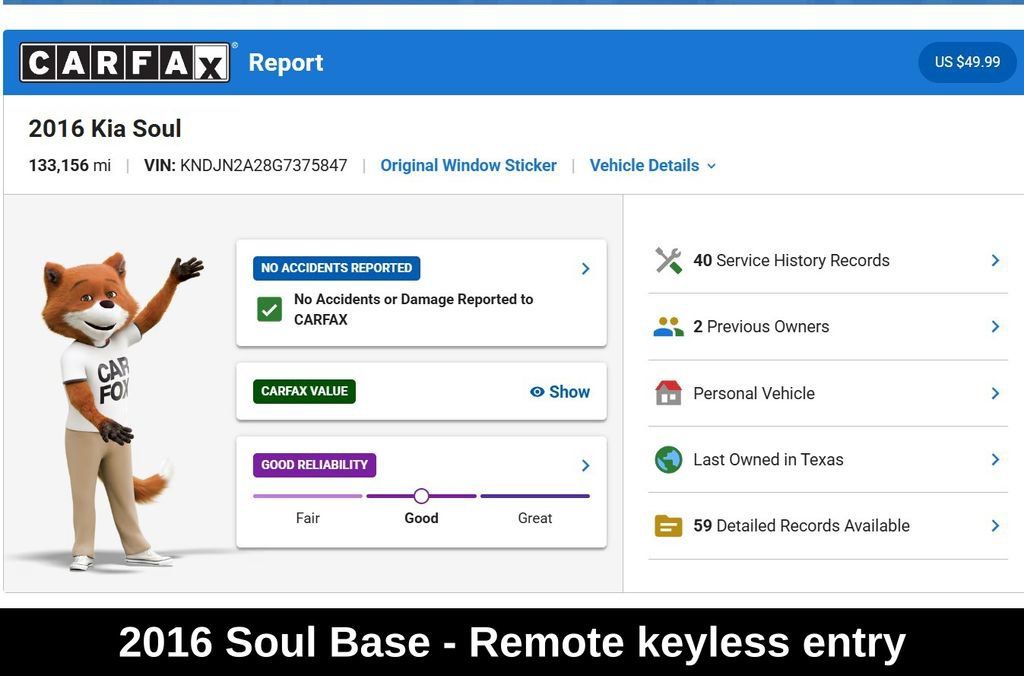1024x676 pixels.
Task: Click the CARFAX VALUE badge
Action: click(x=304, y=391)
